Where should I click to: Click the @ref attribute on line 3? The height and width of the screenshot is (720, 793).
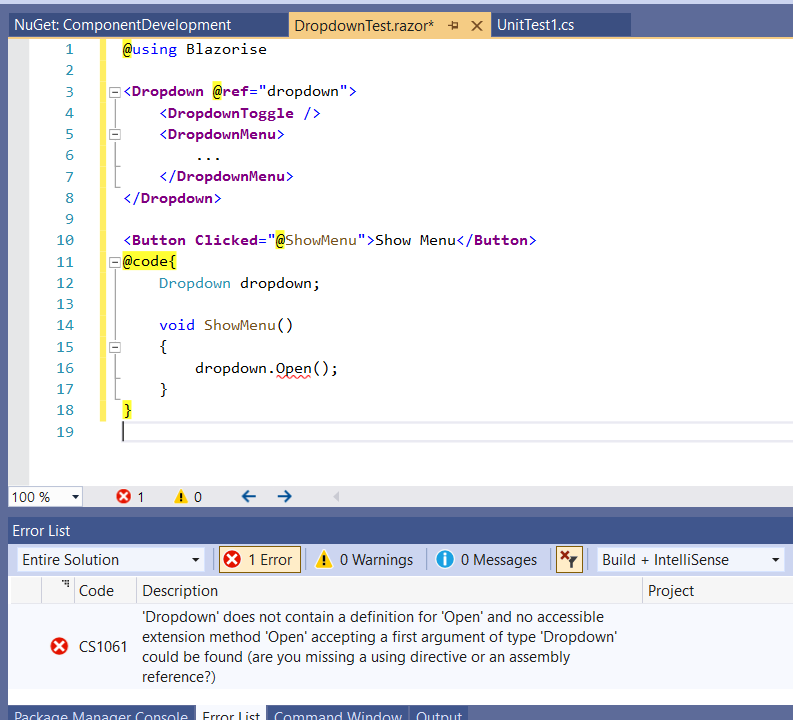(231, 92)
